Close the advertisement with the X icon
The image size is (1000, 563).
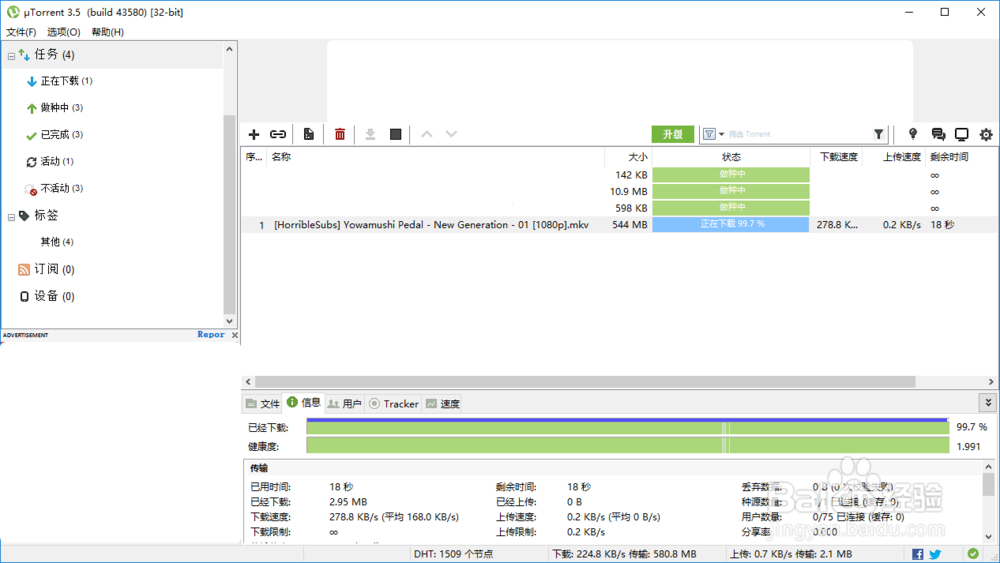[235, 335]
